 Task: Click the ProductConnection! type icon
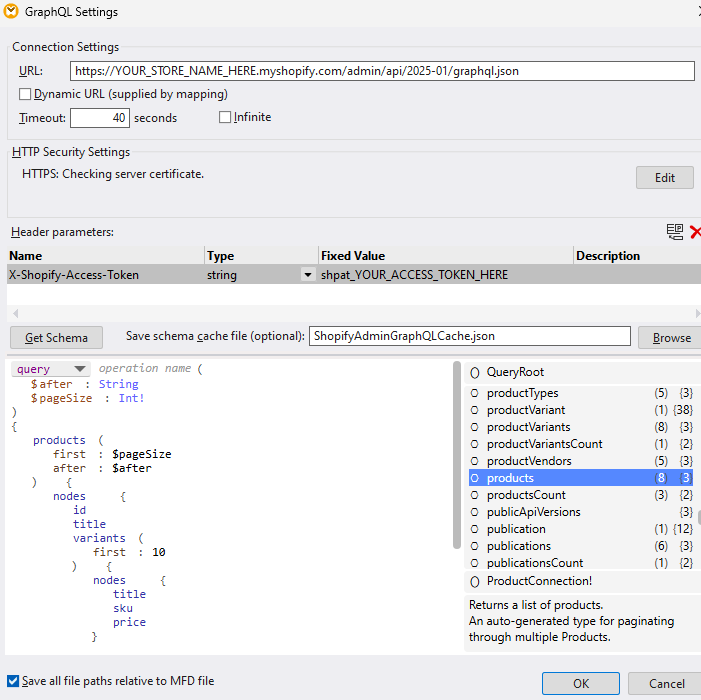pyautogui.click(x=474, y=581)
